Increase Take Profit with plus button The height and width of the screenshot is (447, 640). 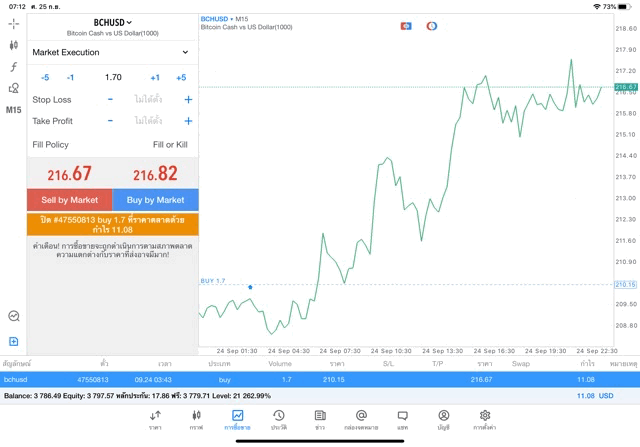(188, 121)
